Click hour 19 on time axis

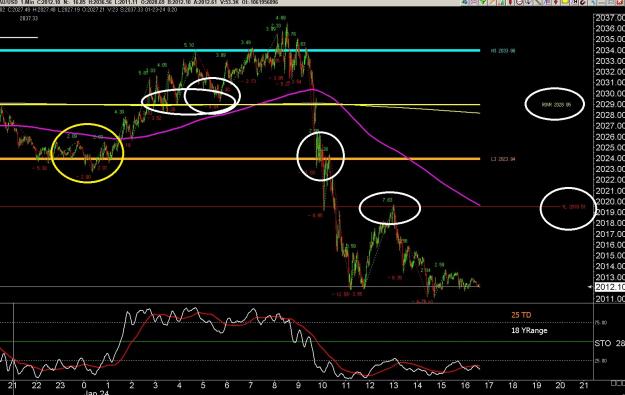click(x=537, y=385)
